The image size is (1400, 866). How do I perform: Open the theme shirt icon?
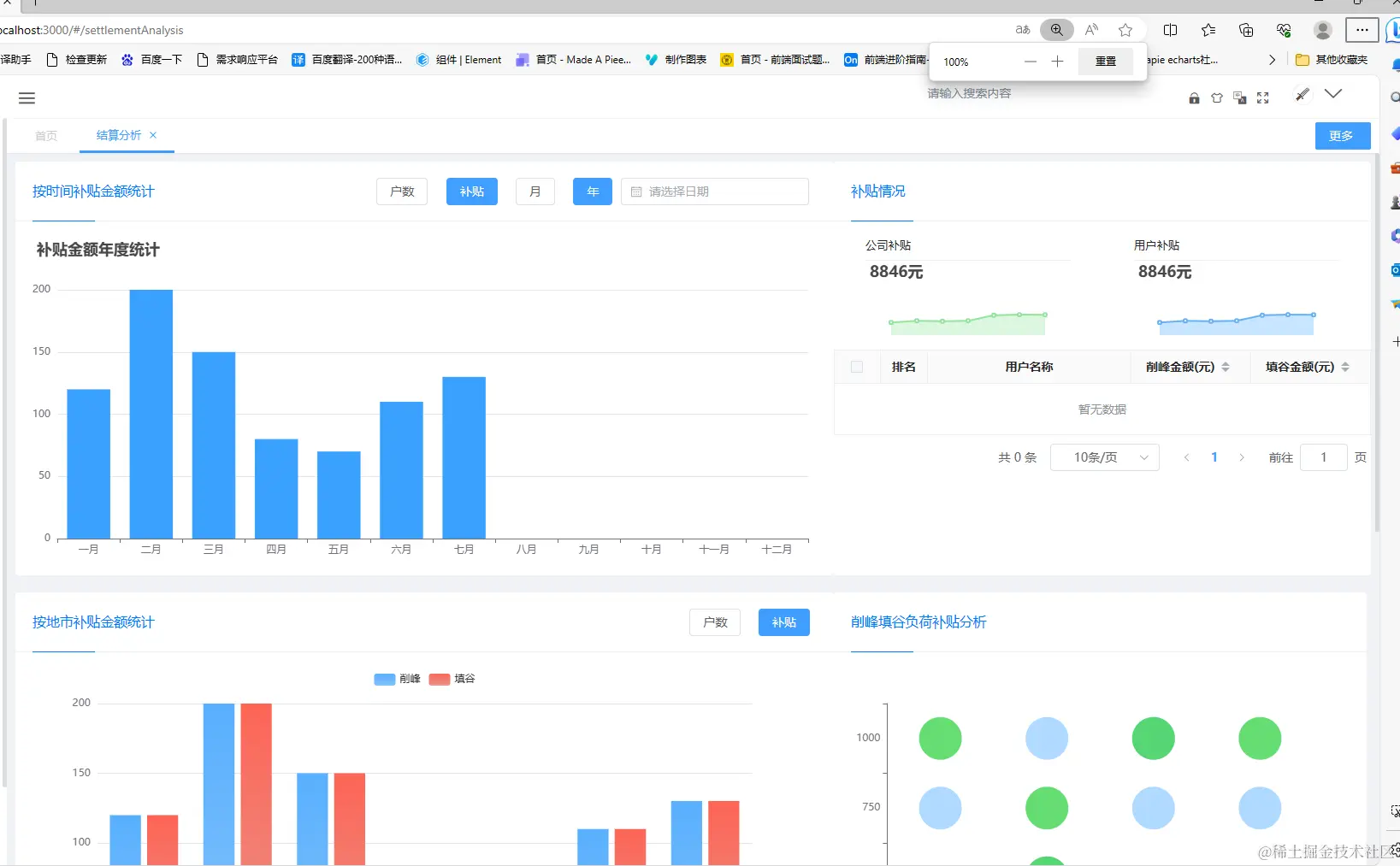coord(1217,98)
